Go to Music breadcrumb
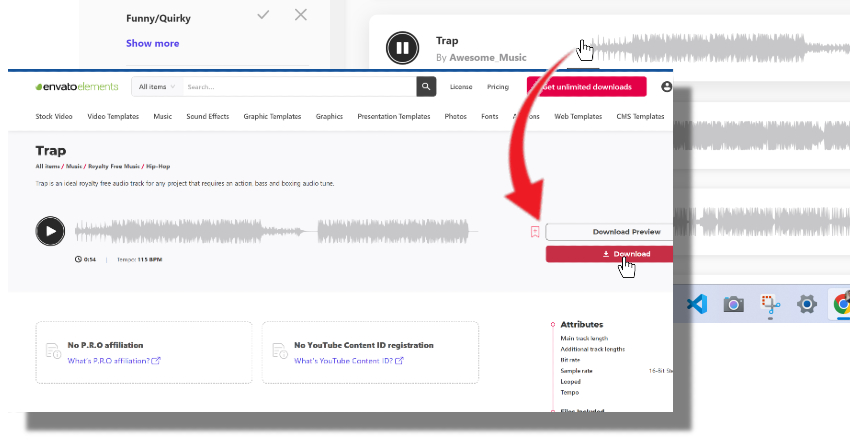Viewport: 850px width, 446px height. [74, 166]
